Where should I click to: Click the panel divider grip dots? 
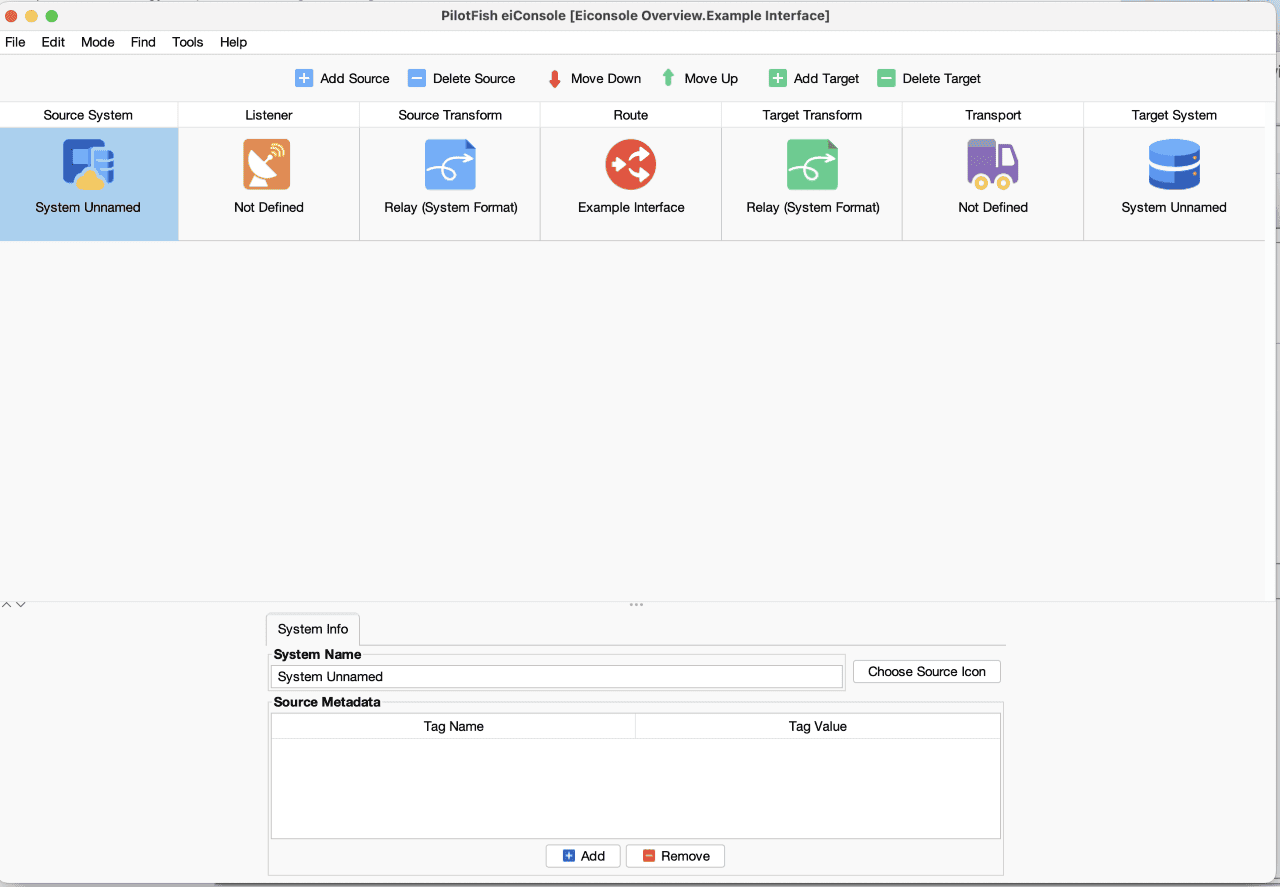click(x=636, y=605)
